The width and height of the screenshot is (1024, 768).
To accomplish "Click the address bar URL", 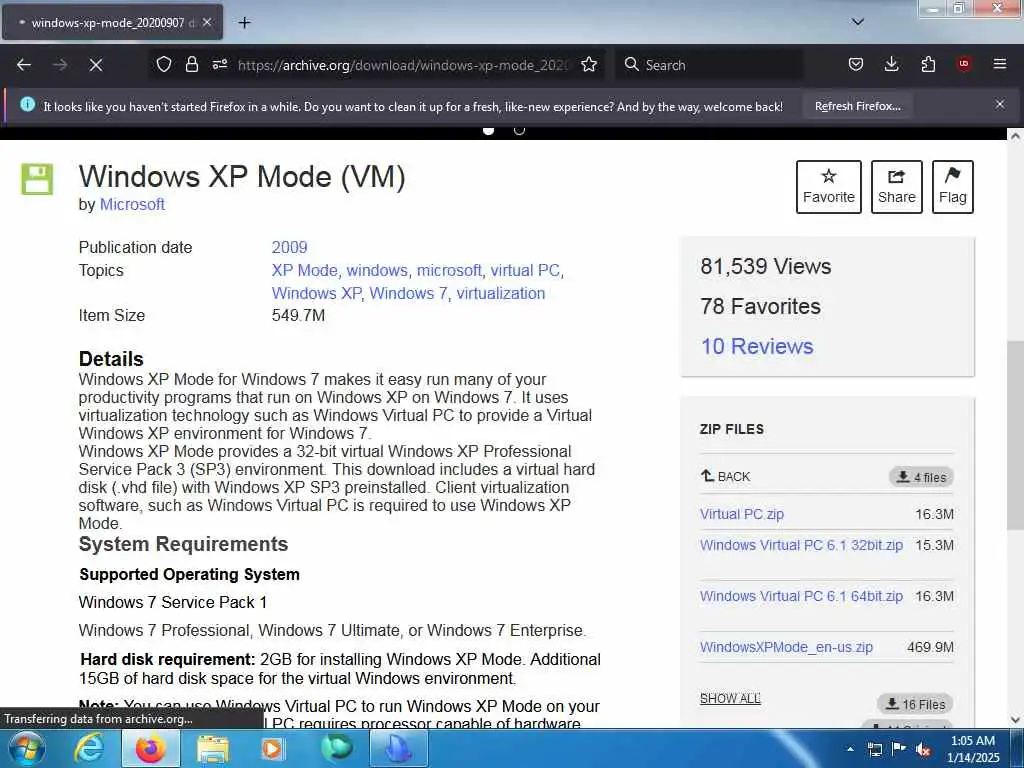I will (403, 65).
